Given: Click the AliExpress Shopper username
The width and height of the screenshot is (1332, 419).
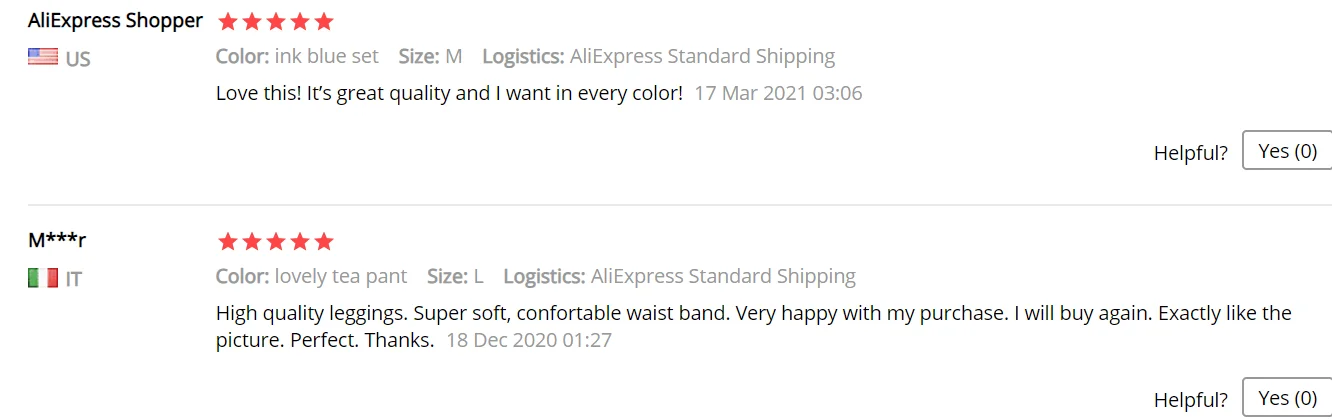Looking at the screenshot, I should [x=115, y=20].
